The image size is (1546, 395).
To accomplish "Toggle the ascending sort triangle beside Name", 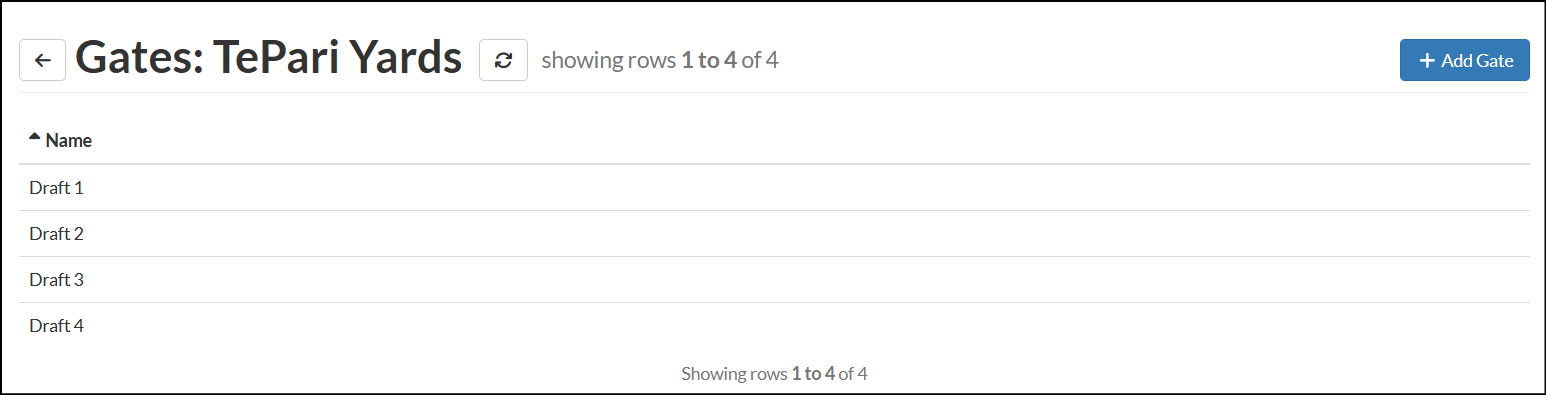I will (35, 137).
